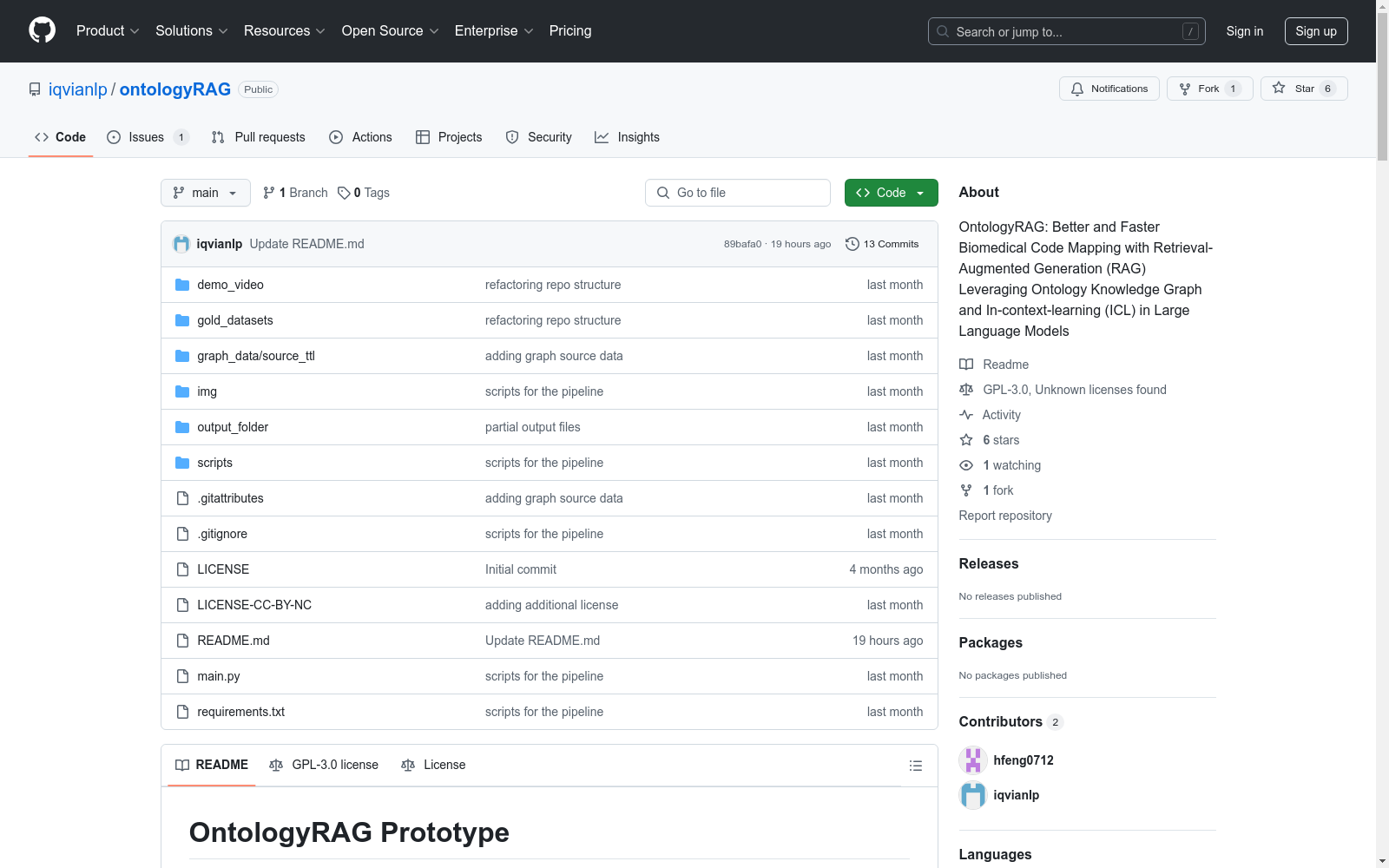Screen dimensions: 1389x868
Task: Click the fork icon beside 1 fork
Action: tap(966, 490)
